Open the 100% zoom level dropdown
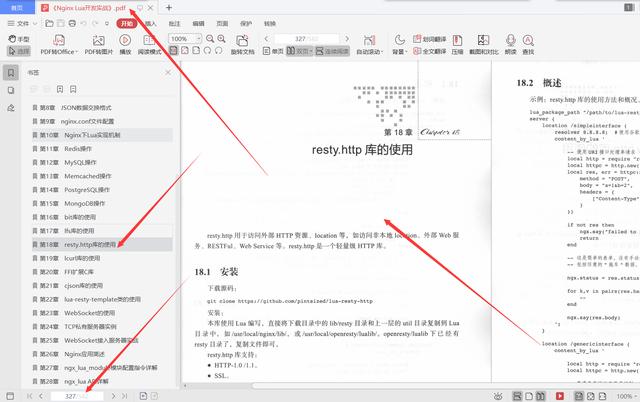The height and width of the screenshot is (402, 640). (199, 39)
